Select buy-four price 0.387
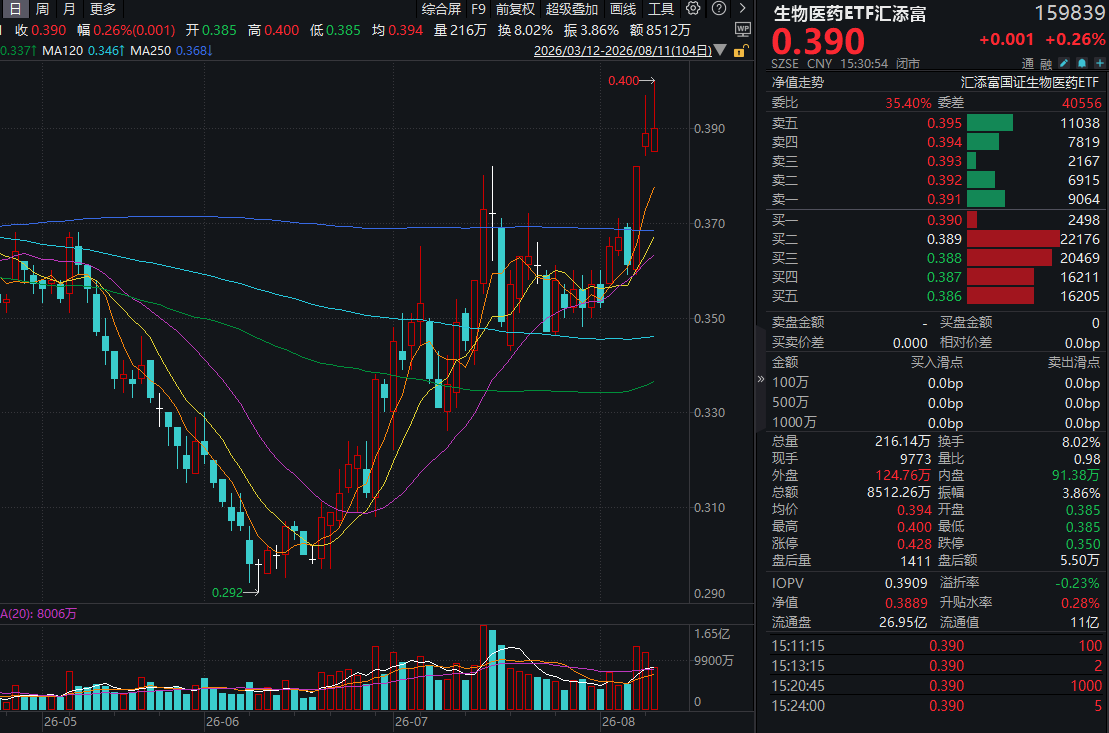1109x733 pixels. (944, 277)
